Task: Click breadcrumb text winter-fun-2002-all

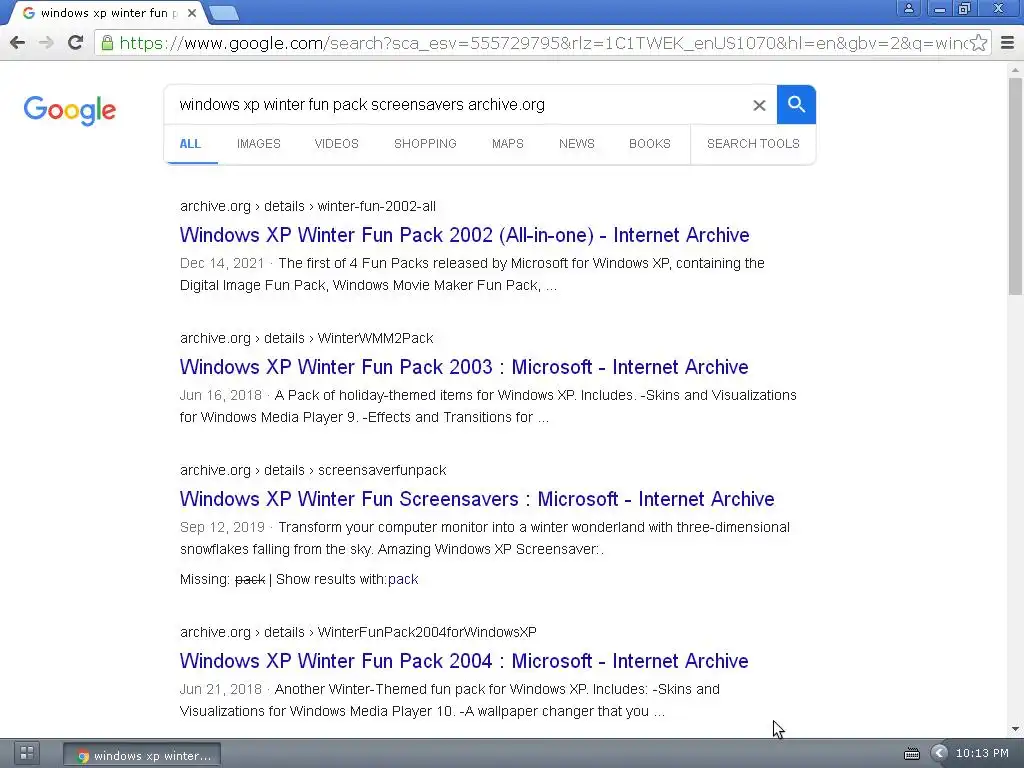Action: point(376,206)
